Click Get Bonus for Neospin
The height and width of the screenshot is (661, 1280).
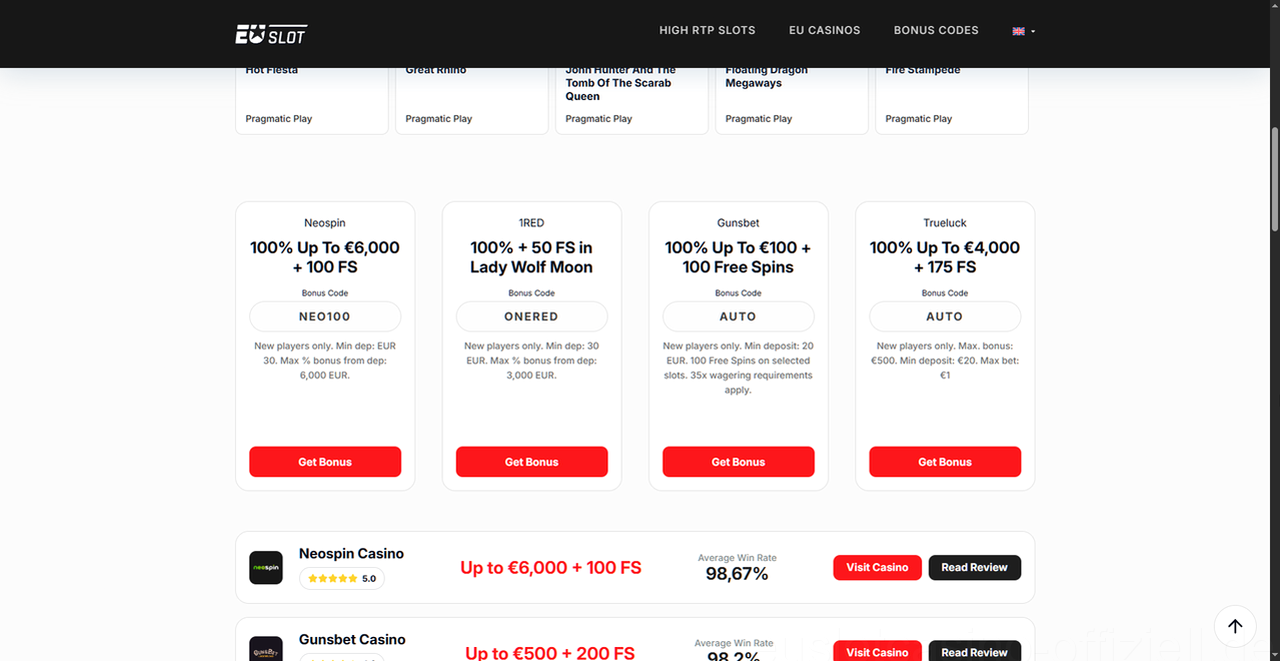click(325, 462)
